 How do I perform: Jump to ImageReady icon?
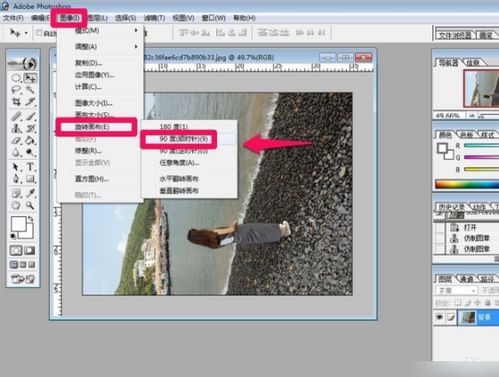click(x=23, y=278)
